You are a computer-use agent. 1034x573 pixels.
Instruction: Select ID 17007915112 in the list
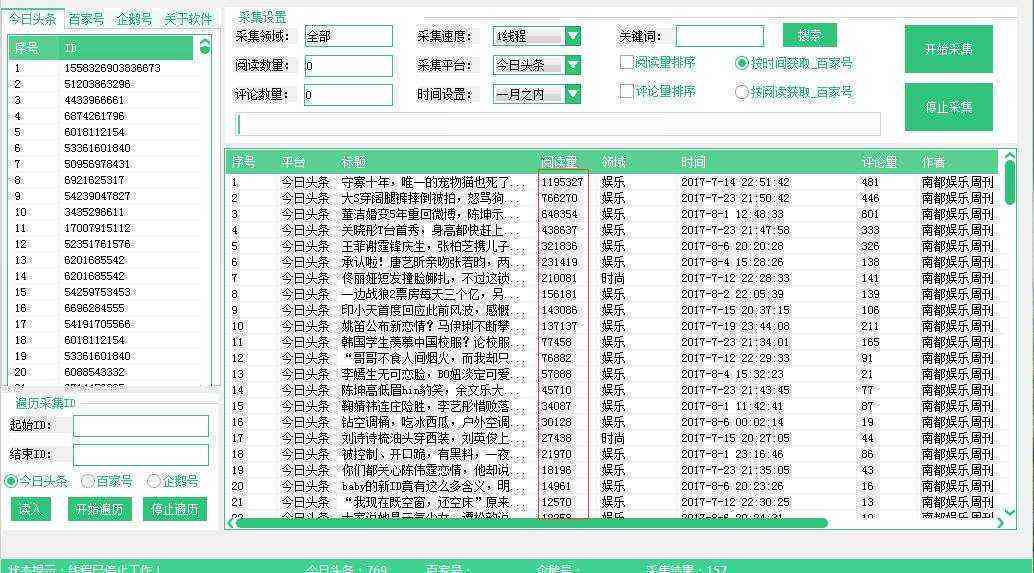[97, 228]
